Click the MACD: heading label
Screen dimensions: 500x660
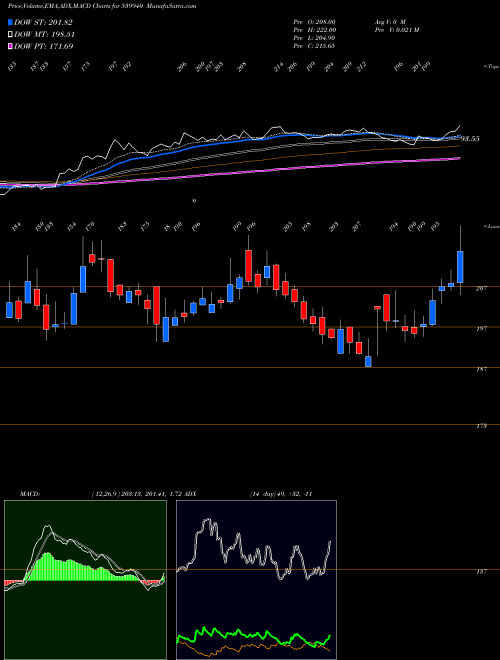[x=29, y=494]
